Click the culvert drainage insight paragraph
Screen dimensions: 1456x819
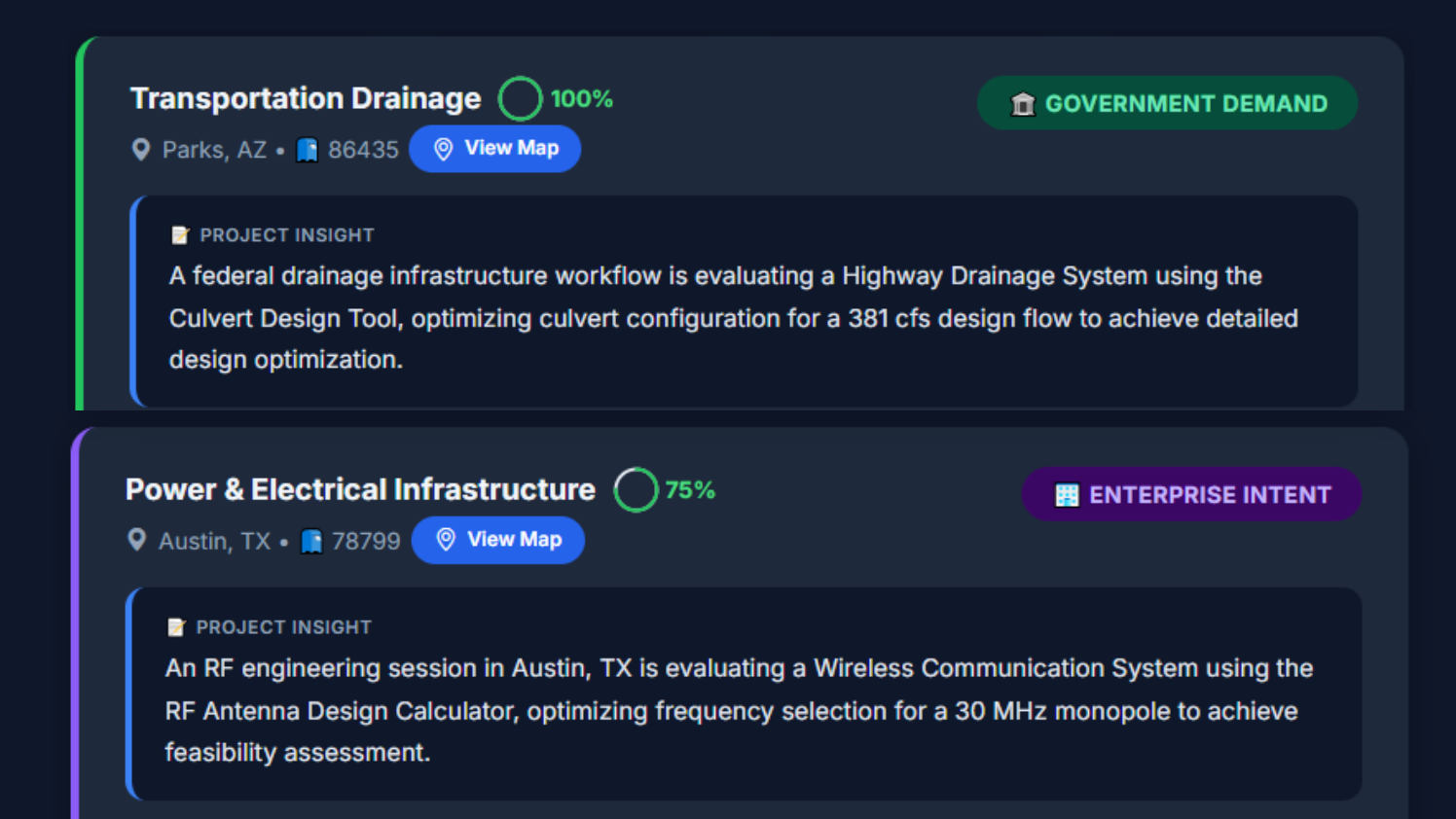click(x=734, y=318)
